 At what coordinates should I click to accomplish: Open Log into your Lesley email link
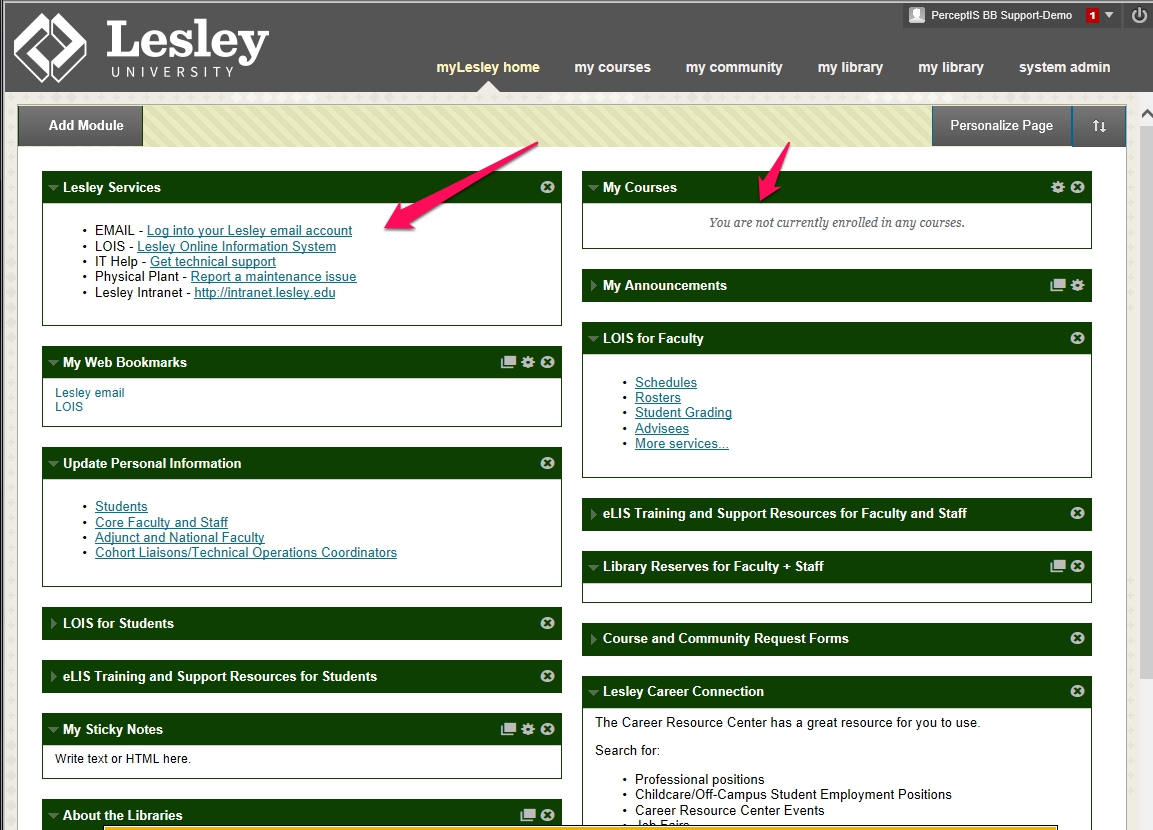249,230
